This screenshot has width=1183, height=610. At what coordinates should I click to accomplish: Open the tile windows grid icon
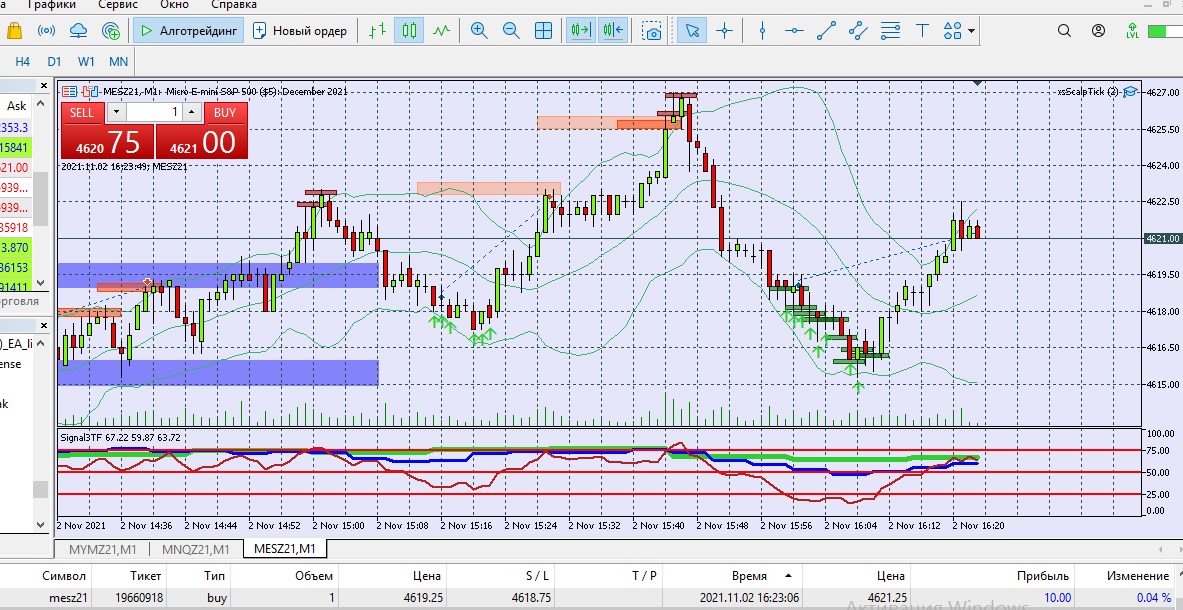pyautogui.click(x=543, y=31)
